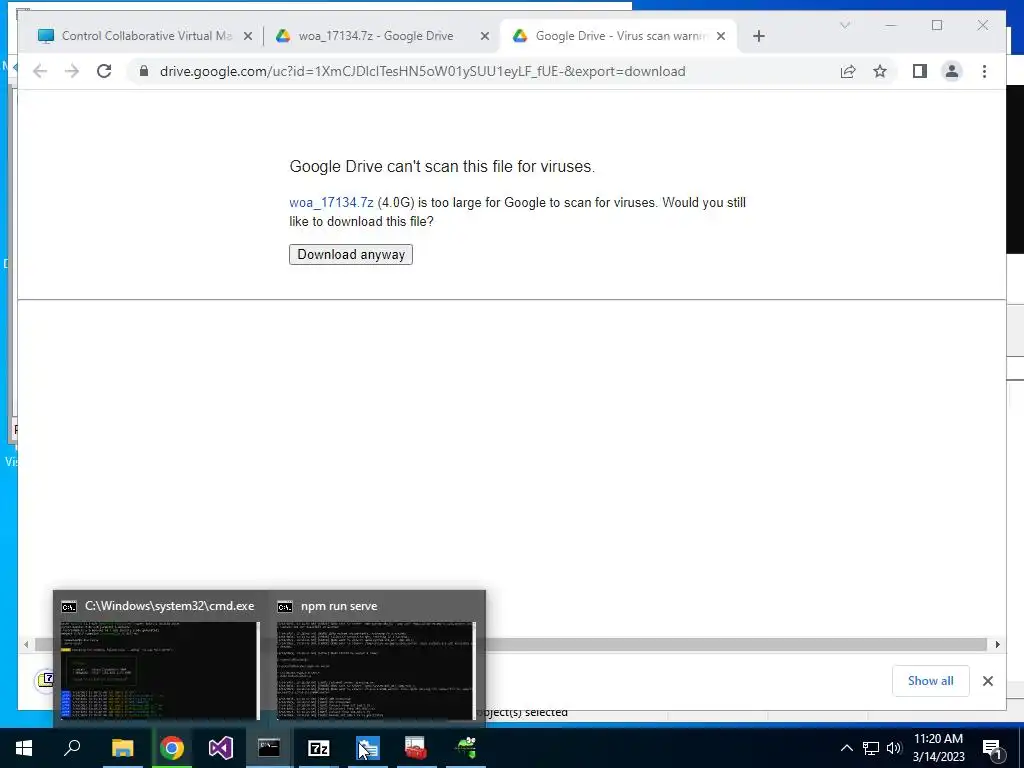Open clock showing 11:20 AM
The width and height of the screenshot is (1024, 768).
coord(938,748)
